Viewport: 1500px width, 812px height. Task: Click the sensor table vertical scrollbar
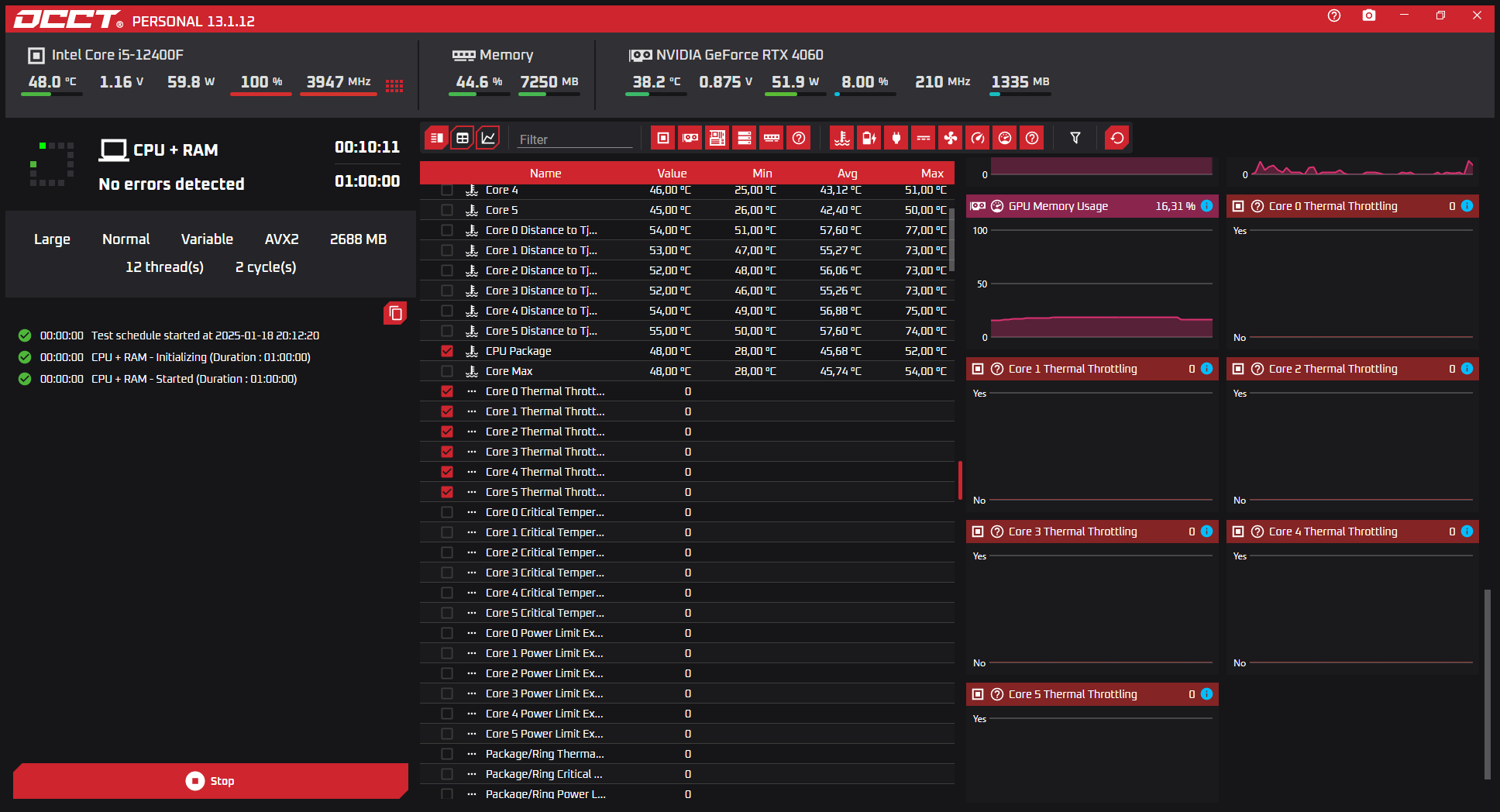pyautogui.click(x=951, y=240)
